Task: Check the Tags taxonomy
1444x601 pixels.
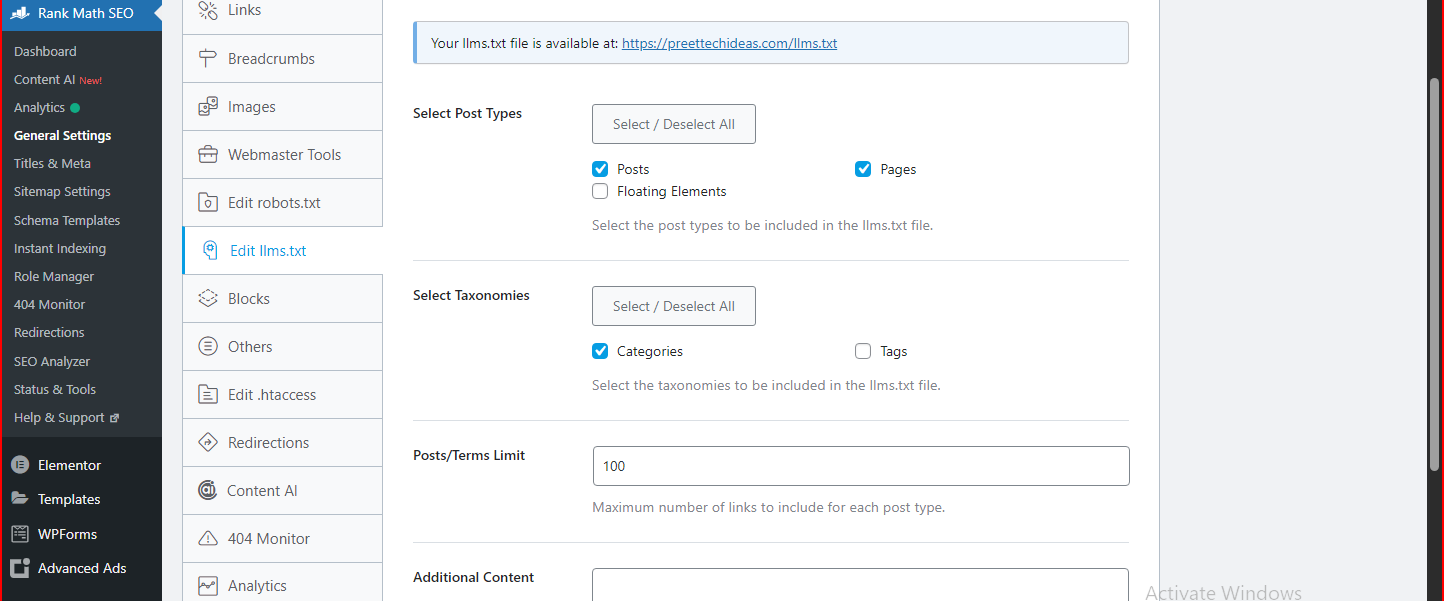Action: pyautogui.click(x=863, y=351)
